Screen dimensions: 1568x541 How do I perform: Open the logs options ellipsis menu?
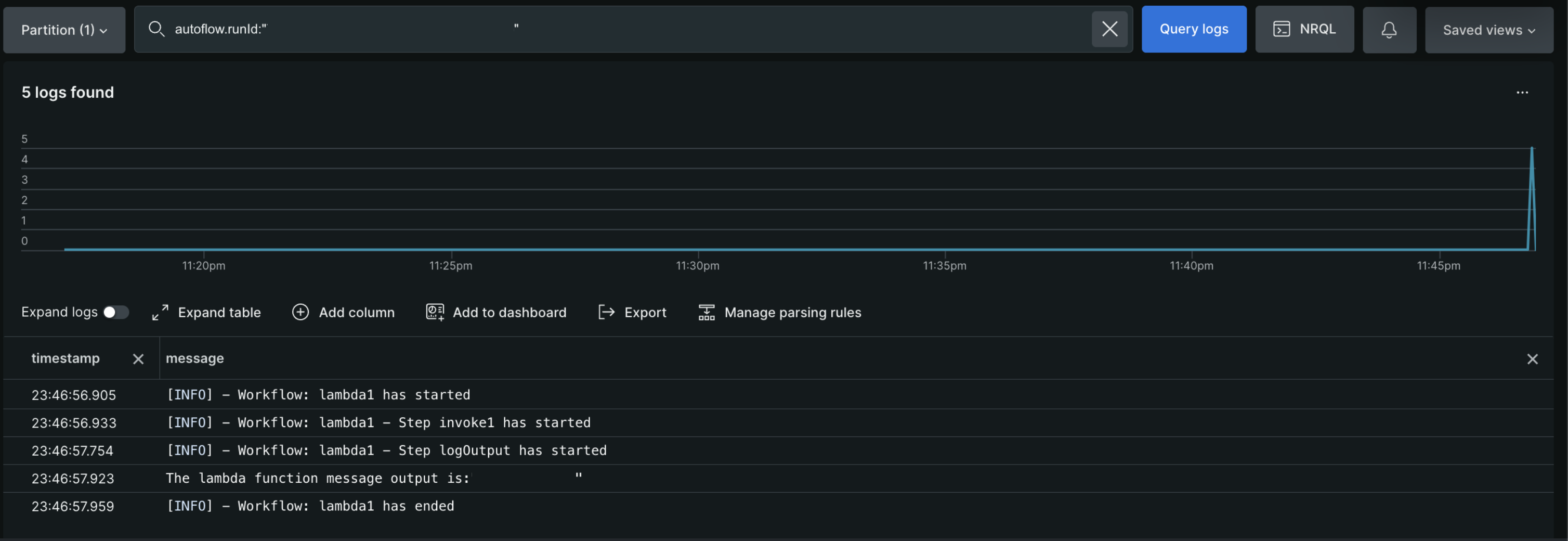(x=1522, y=92)
